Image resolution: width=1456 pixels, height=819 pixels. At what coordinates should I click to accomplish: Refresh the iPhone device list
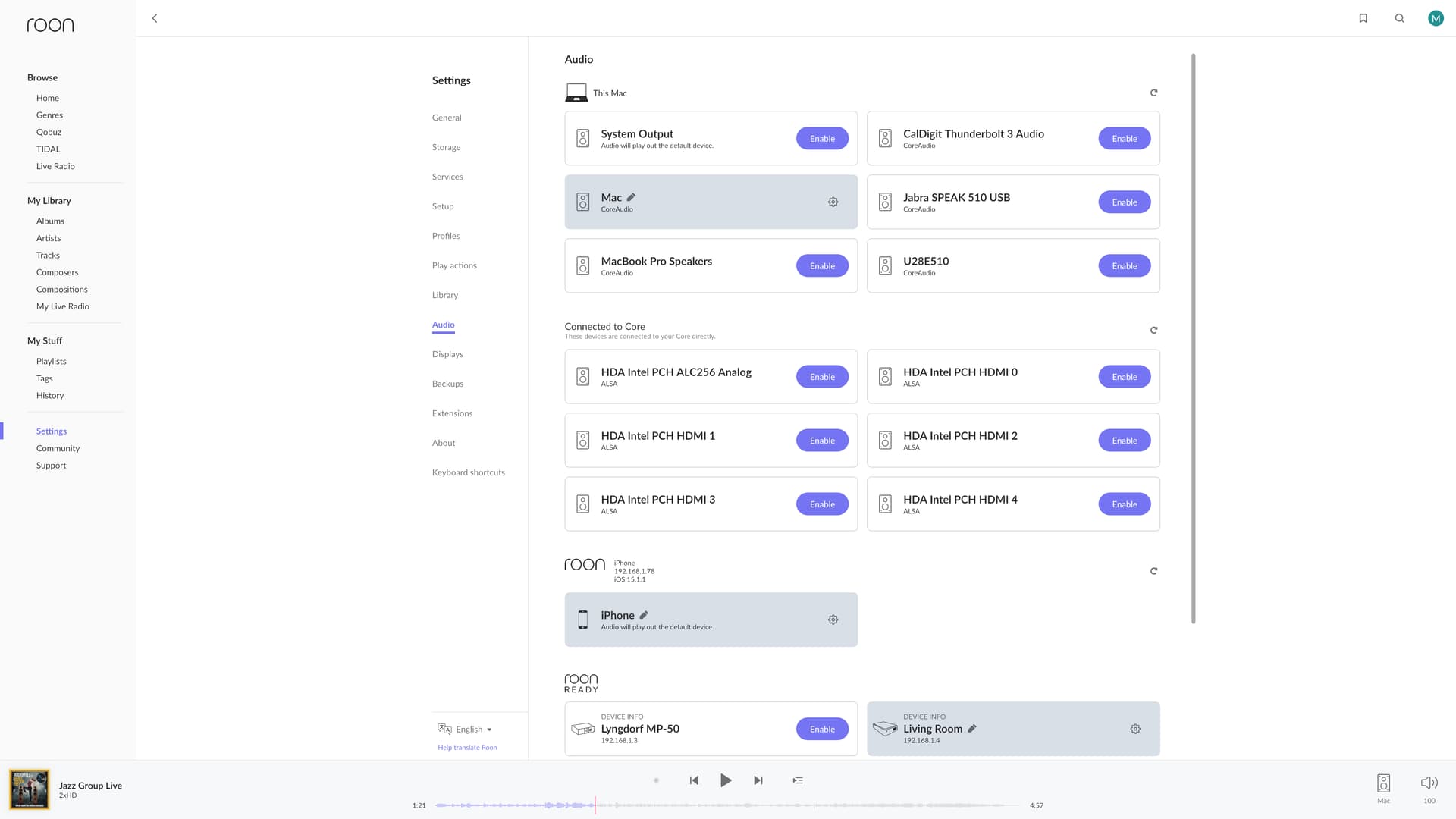[x=1153, y=571]
